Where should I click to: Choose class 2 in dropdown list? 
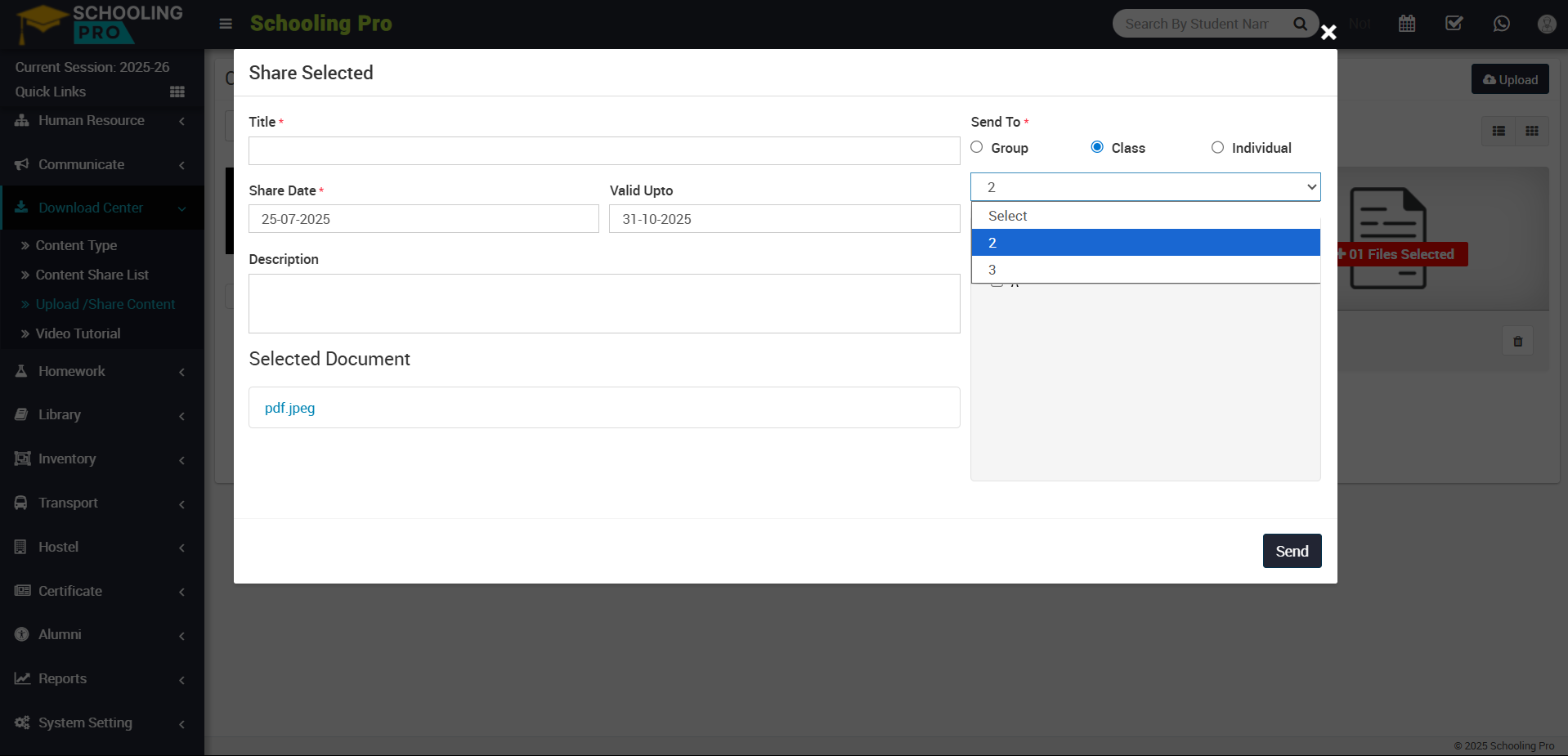click(x=1145, y=243)
